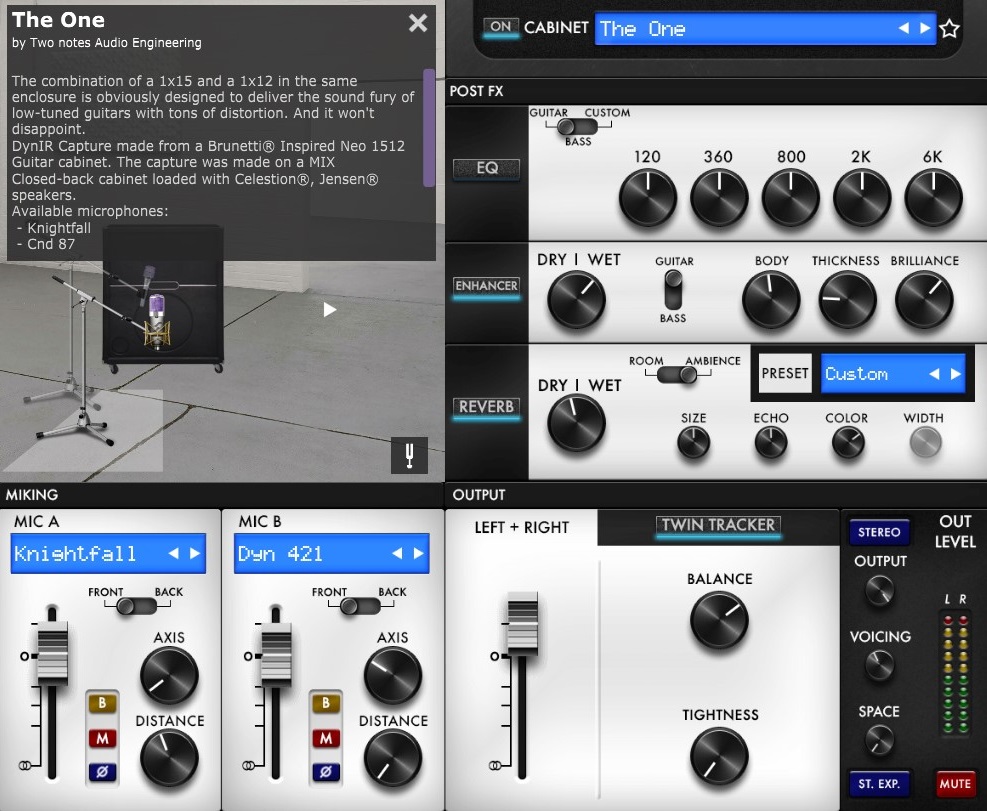The image size is (987, 811).
Task: Click the reverb ECHO knob
Action: pyautogui.click(x=770, y=442)
